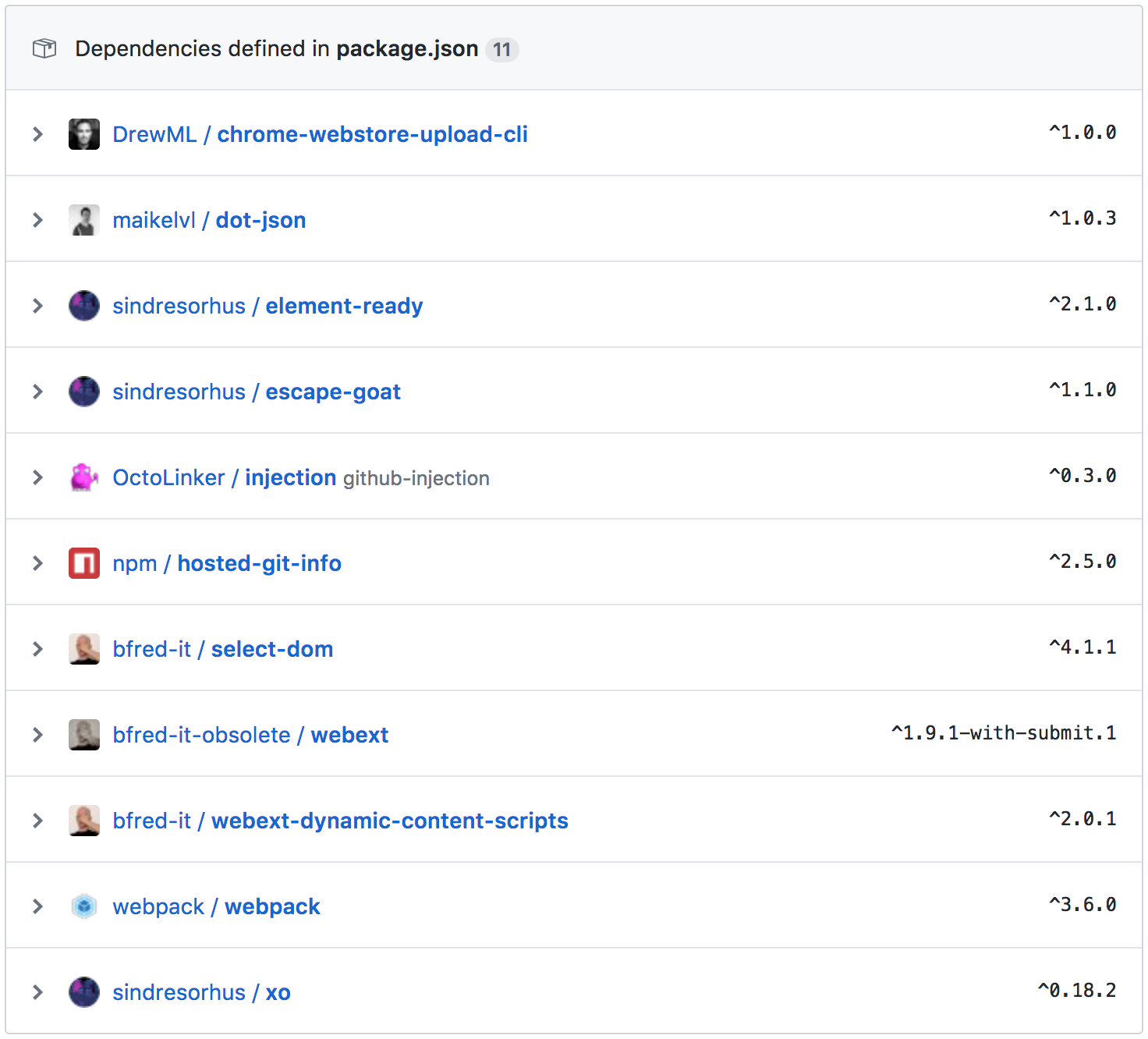Viewport: 1148px width, 1039px height.
Task: Open the escape-goat repository link
Action: click(x=332, y=391)
